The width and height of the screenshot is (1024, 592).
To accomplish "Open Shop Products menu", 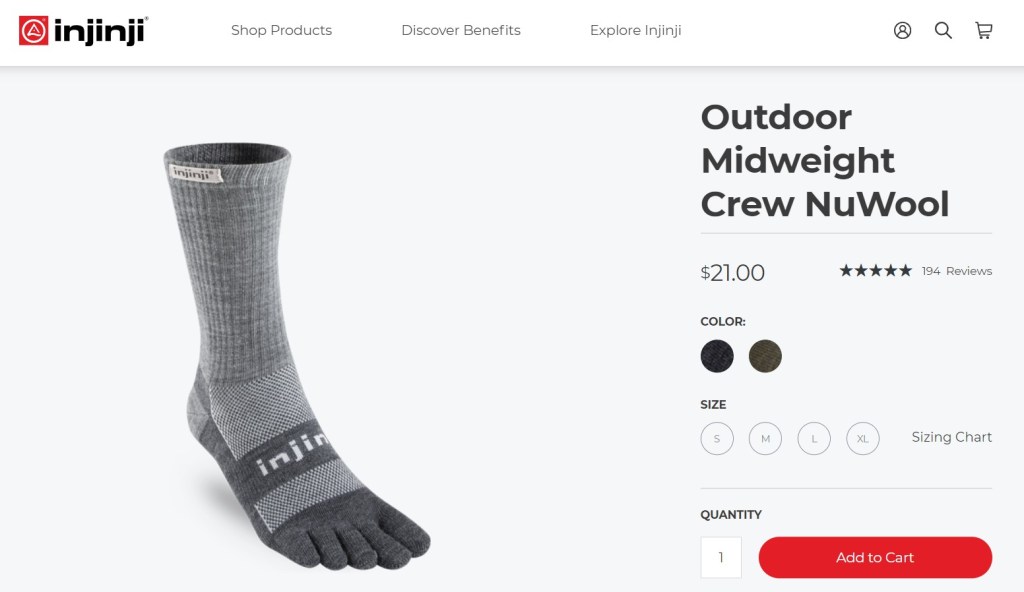I will point(281,30).
